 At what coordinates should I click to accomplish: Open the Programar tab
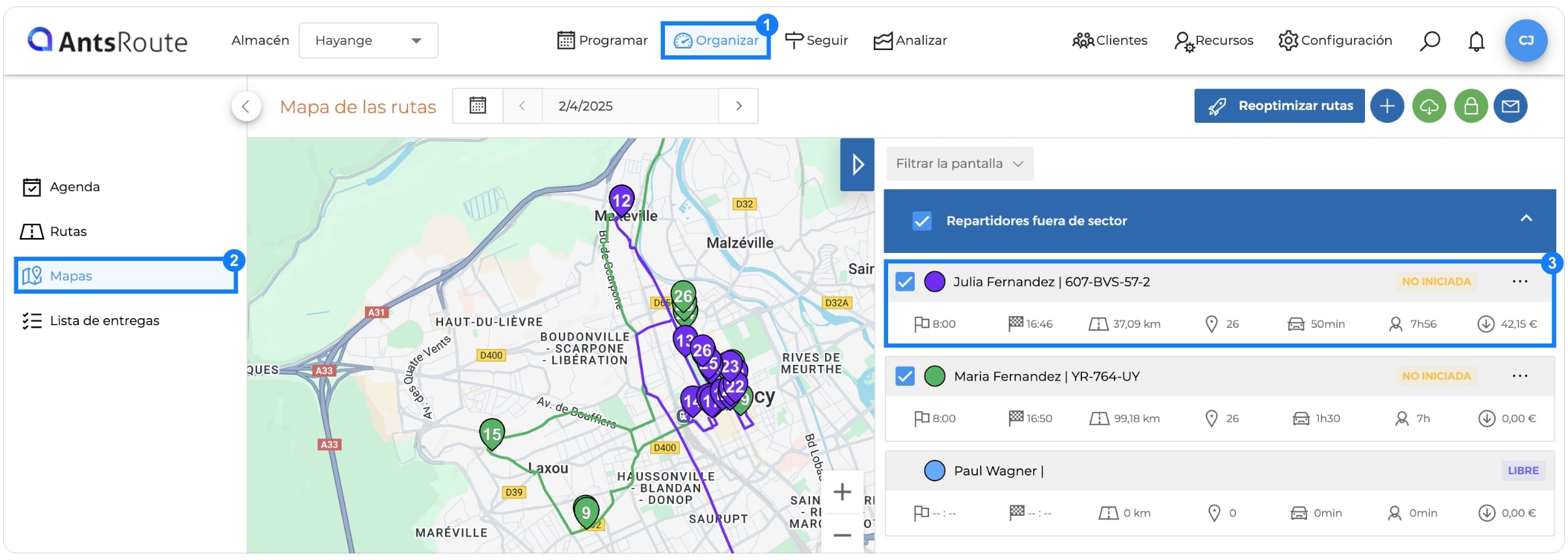(602, 40)
